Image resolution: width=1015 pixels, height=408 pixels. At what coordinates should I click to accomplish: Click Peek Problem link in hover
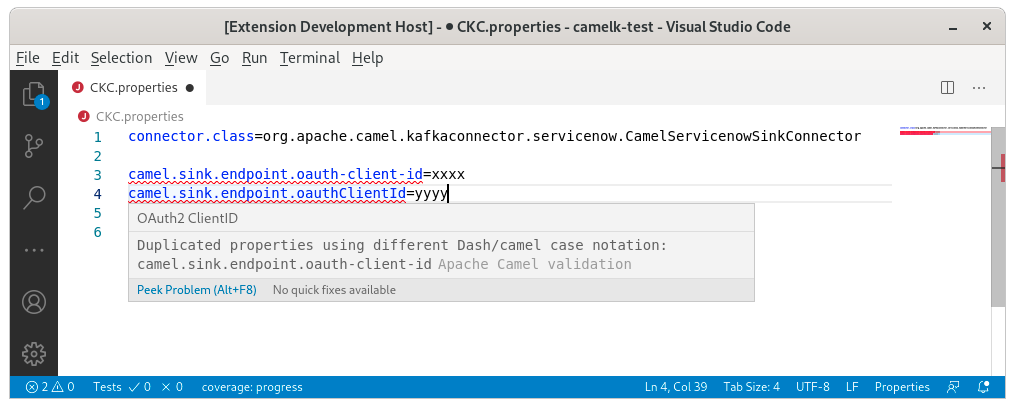196,290
